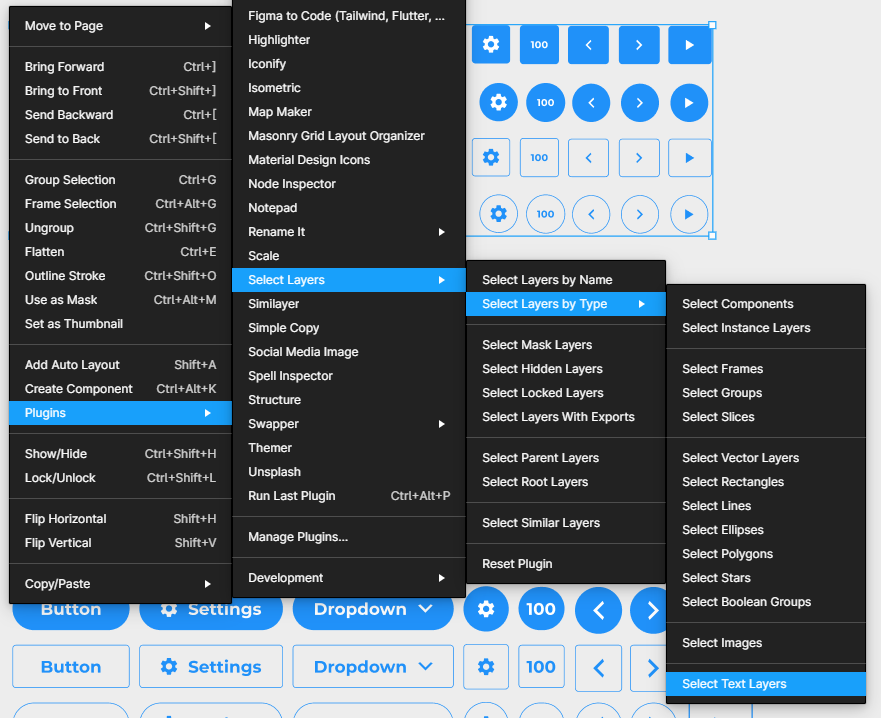Click the large outlined square gear button
Image resolution: width=881 pixels, height=718 pixels.
tap(486, 667)
